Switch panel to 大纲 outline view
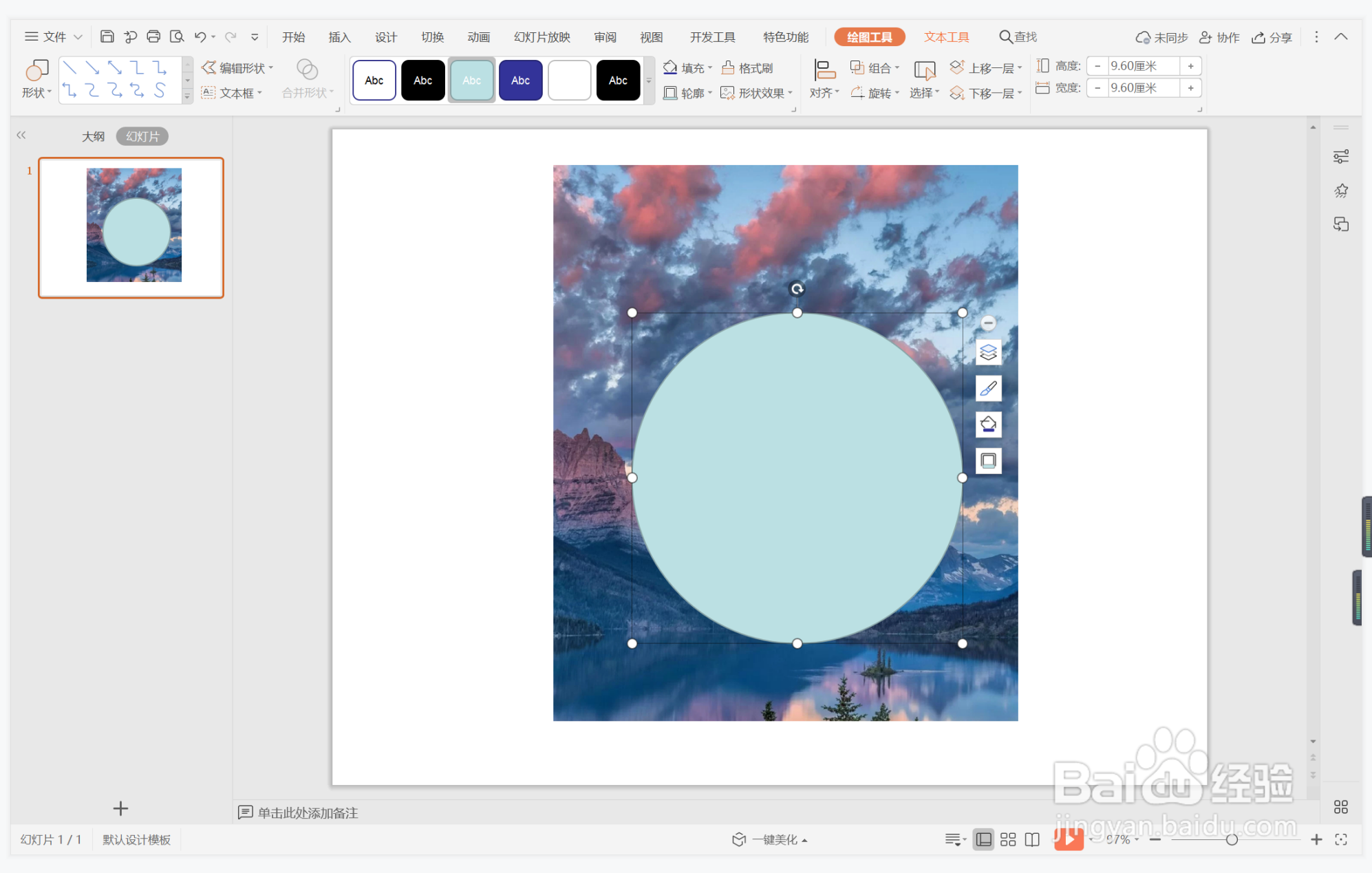The image size is (1372, 873). pyautogui.click(x=93, y=136)
